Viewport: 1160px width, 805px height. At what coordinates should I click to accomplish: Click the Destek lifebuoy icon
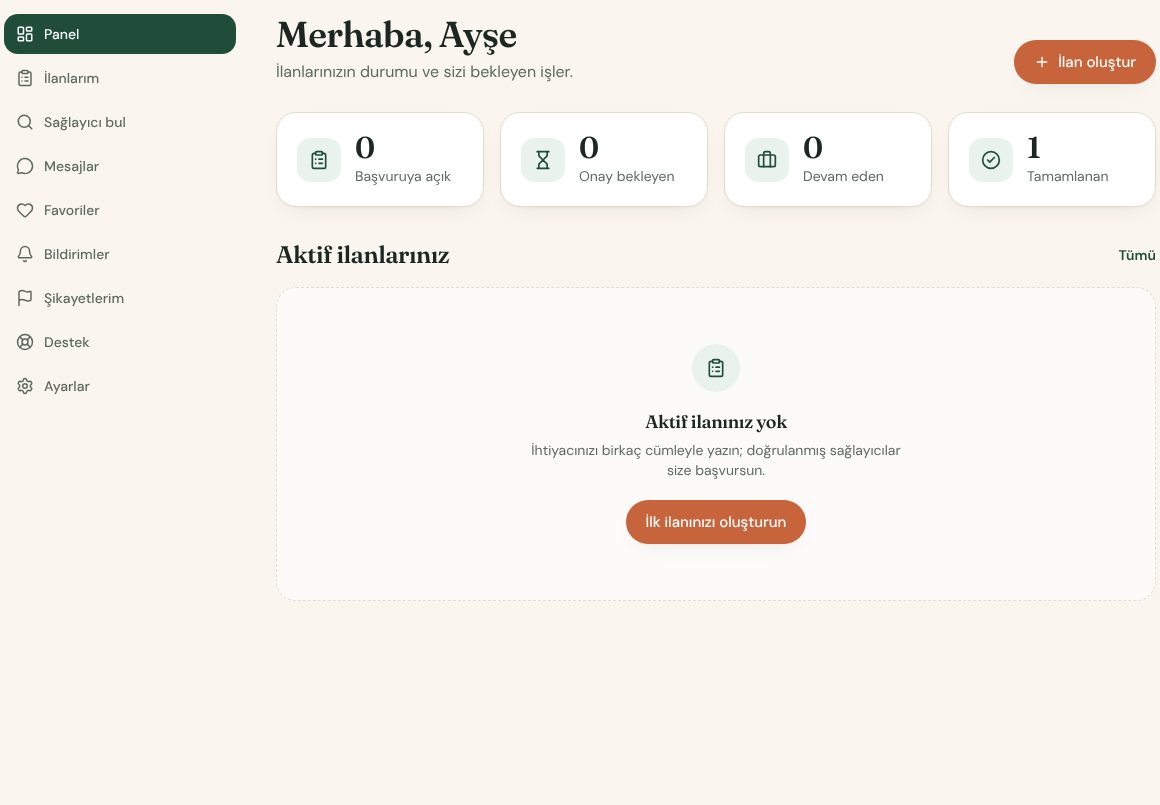25,343
